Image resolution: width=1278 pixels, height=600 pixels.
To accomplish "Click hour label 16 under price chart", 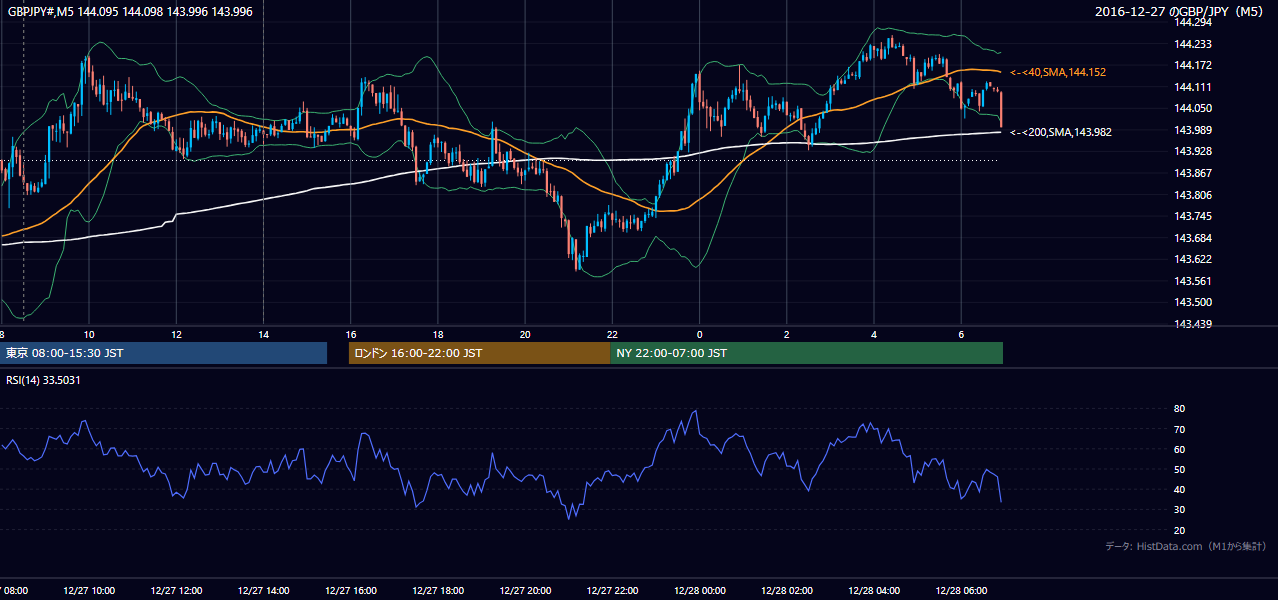I will click(x=351, y=334).
